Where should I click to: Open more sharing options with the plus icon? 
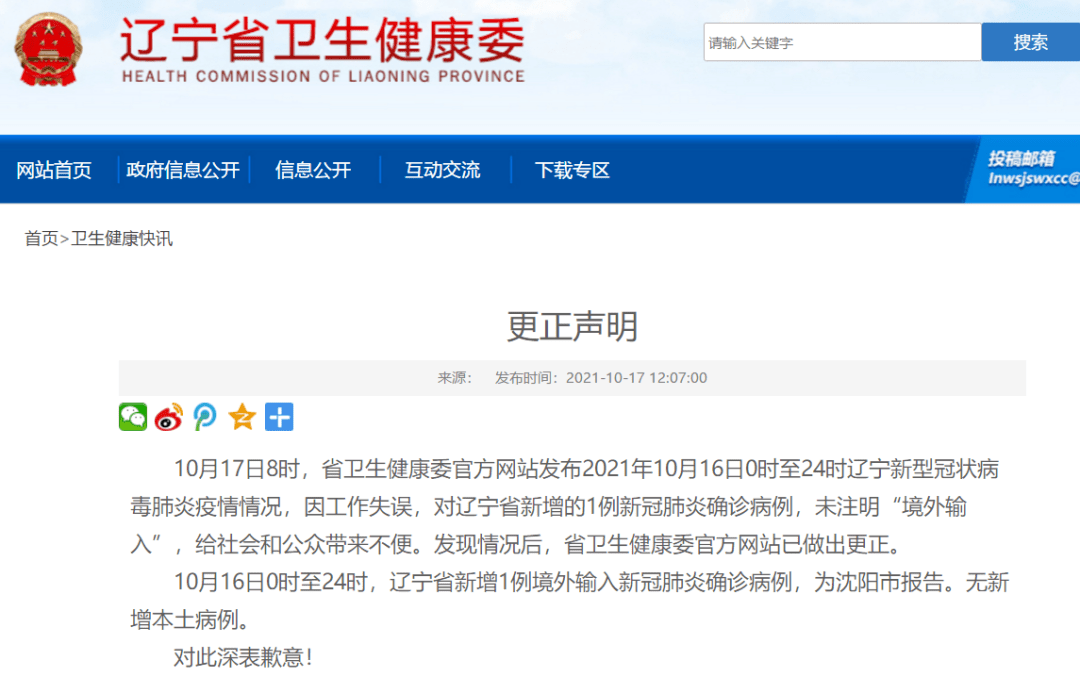pyautogui.click(x=278, y=417)
